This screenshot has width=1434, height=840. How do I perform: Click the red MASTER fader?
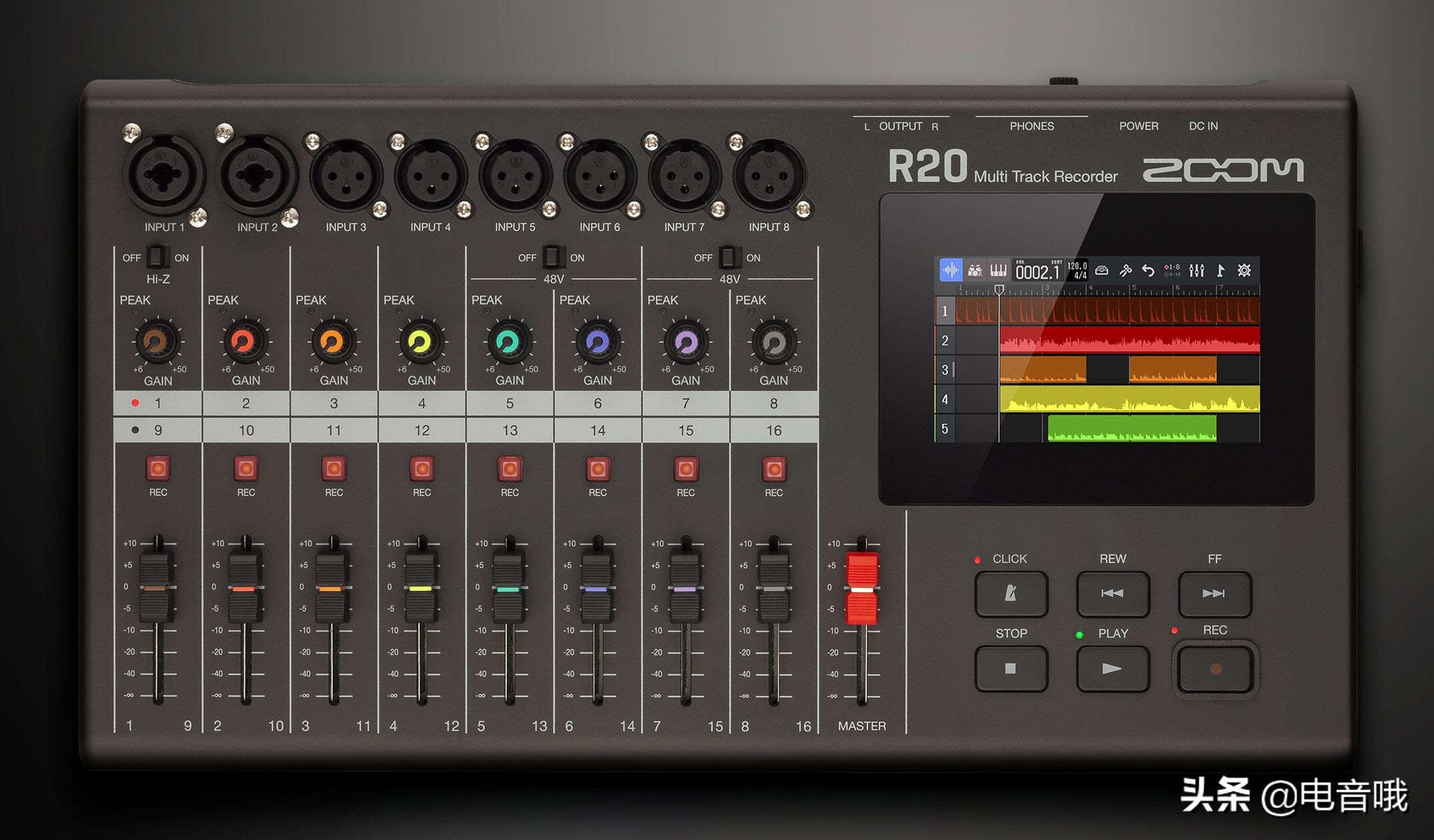862,589
